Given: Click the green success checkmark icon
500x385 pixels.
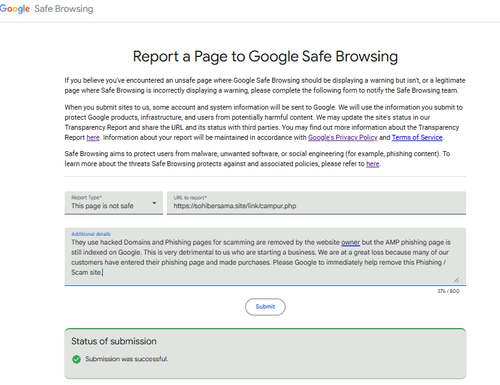Looking at the screenshot, I should [76, 359].
